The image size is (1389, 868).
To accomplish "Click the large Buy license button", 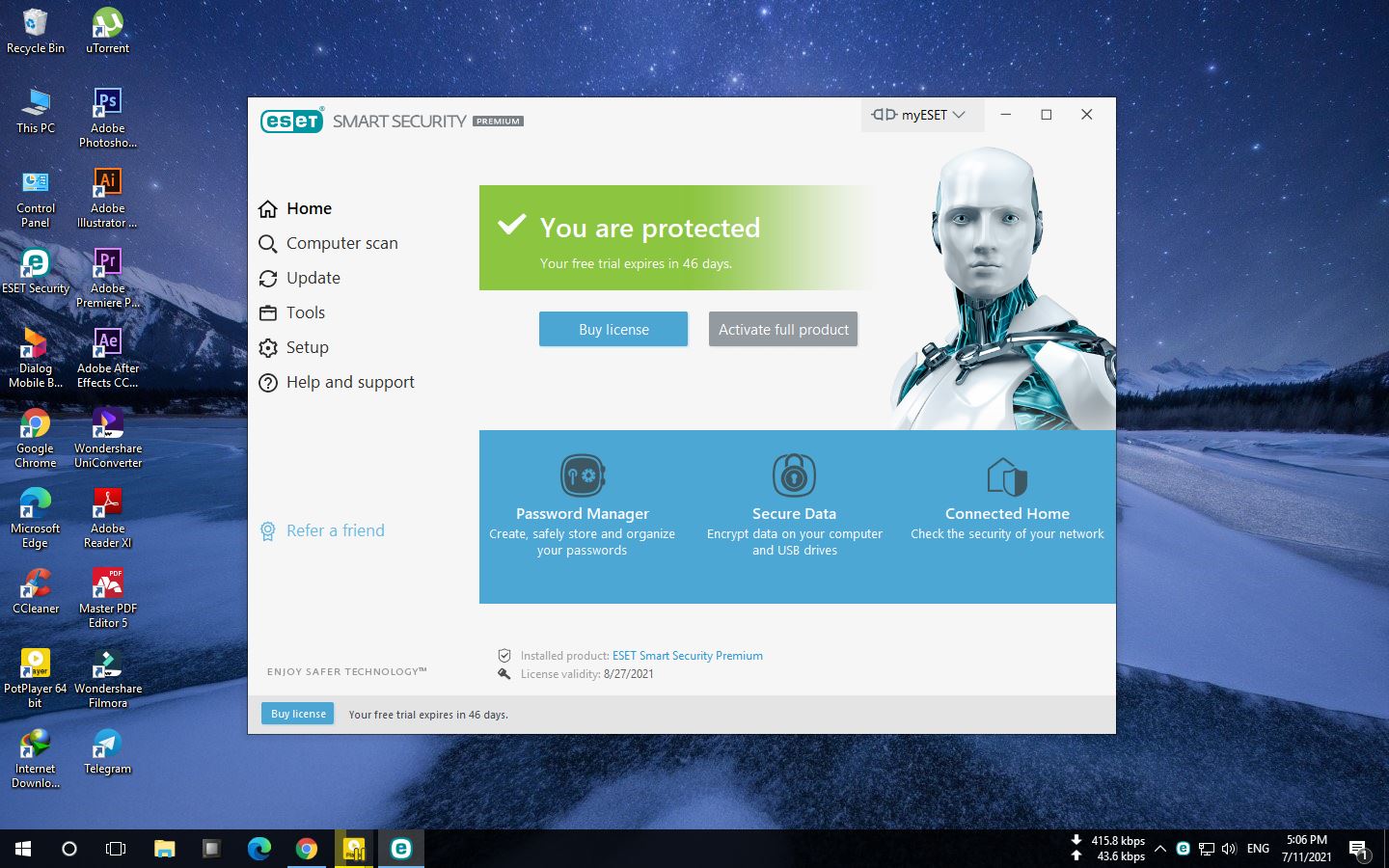I will (613, 329).
